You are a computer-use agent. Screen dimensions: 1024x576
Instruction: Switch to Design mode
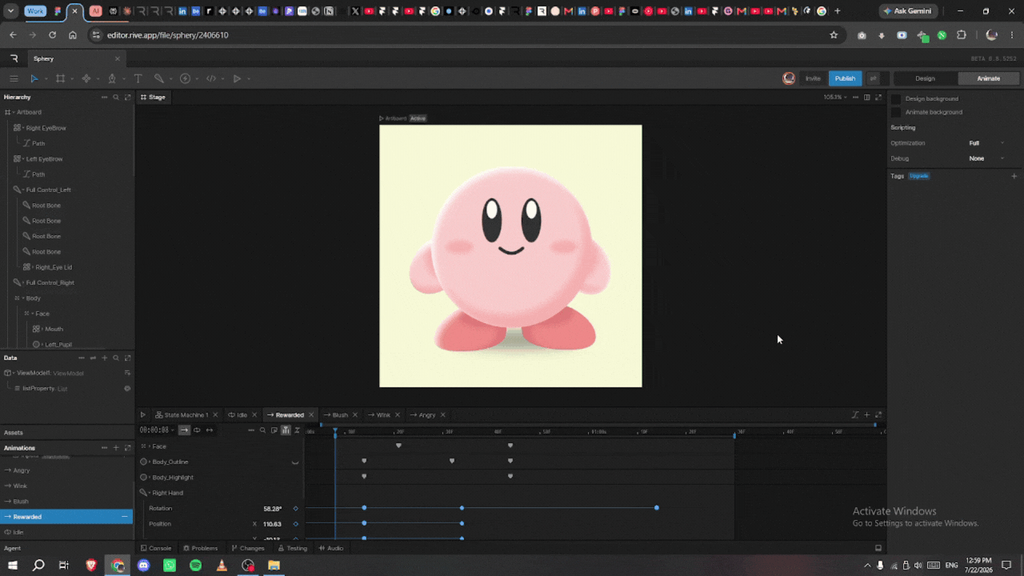coord(925,78)
